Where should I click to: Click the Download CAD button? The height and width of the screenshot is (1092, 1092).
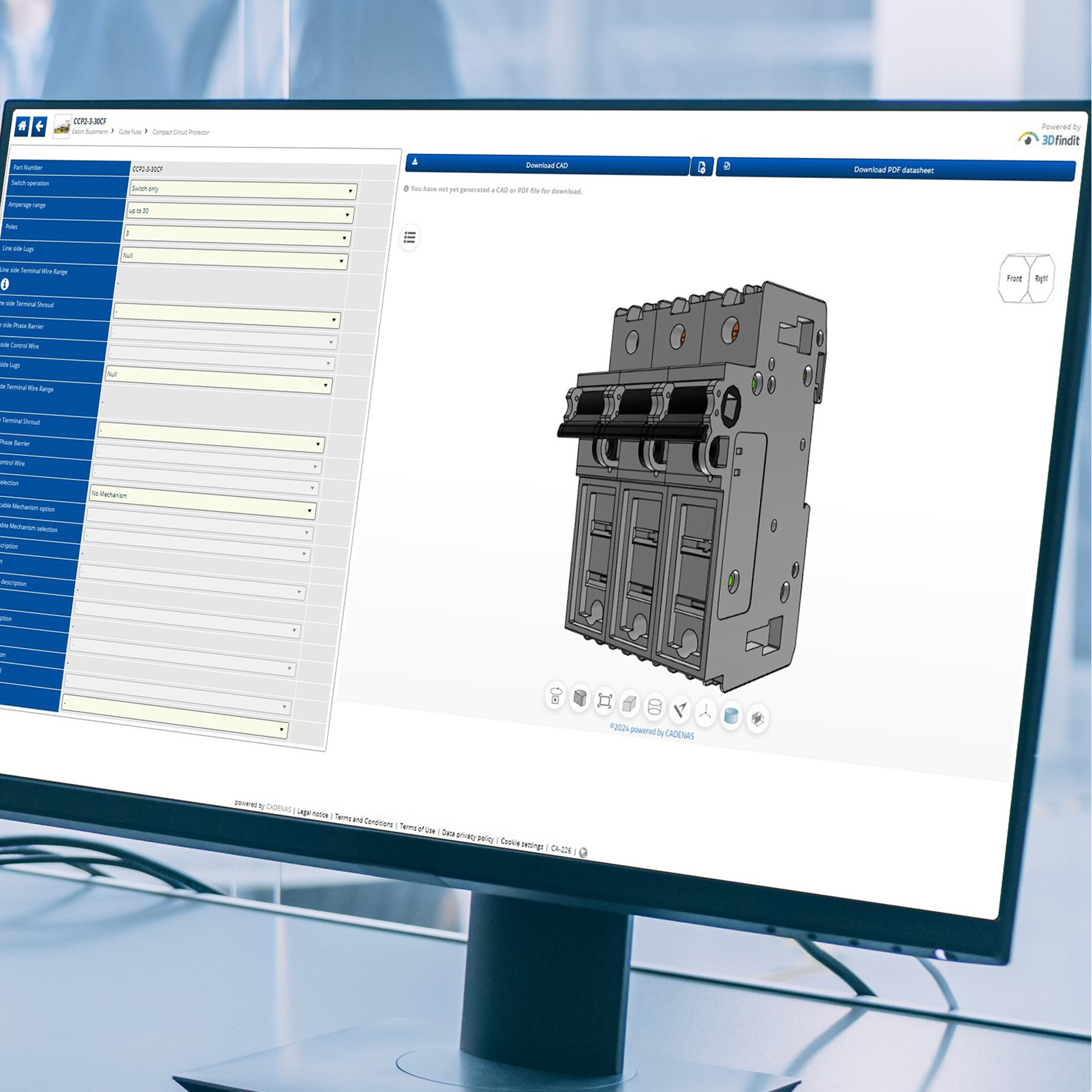547,165
